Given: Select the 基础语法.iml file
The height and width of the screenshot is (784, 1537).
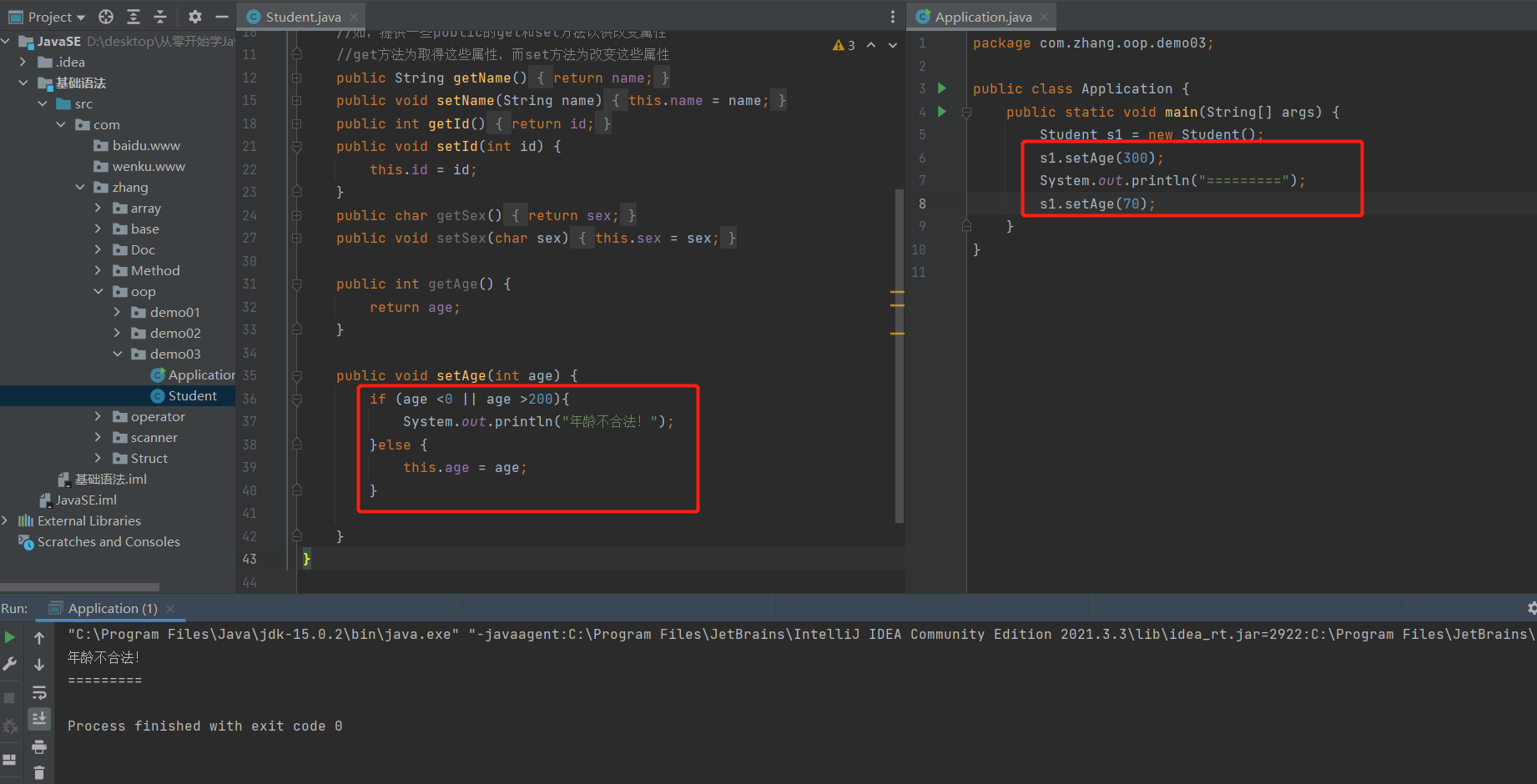Looking at the screenshot, I should coord(110,479).
